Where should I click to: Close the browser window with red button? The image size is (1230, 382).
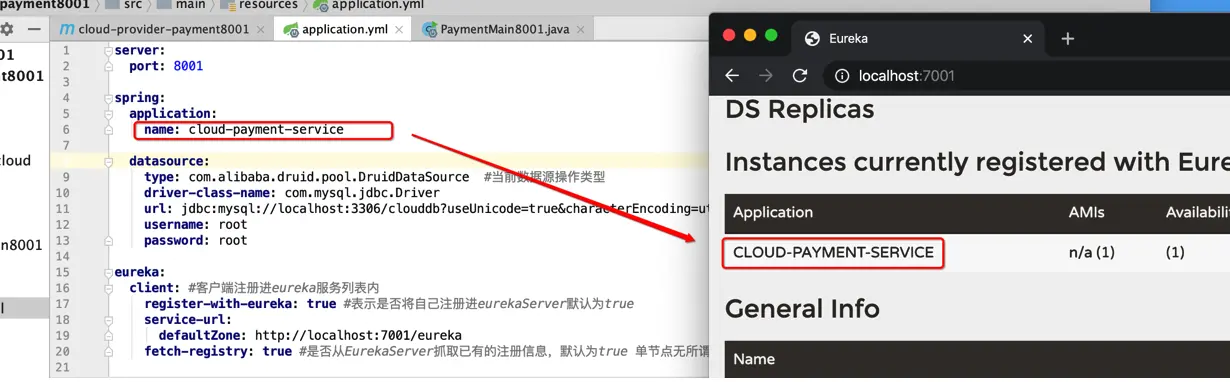(x=728, y=36)
